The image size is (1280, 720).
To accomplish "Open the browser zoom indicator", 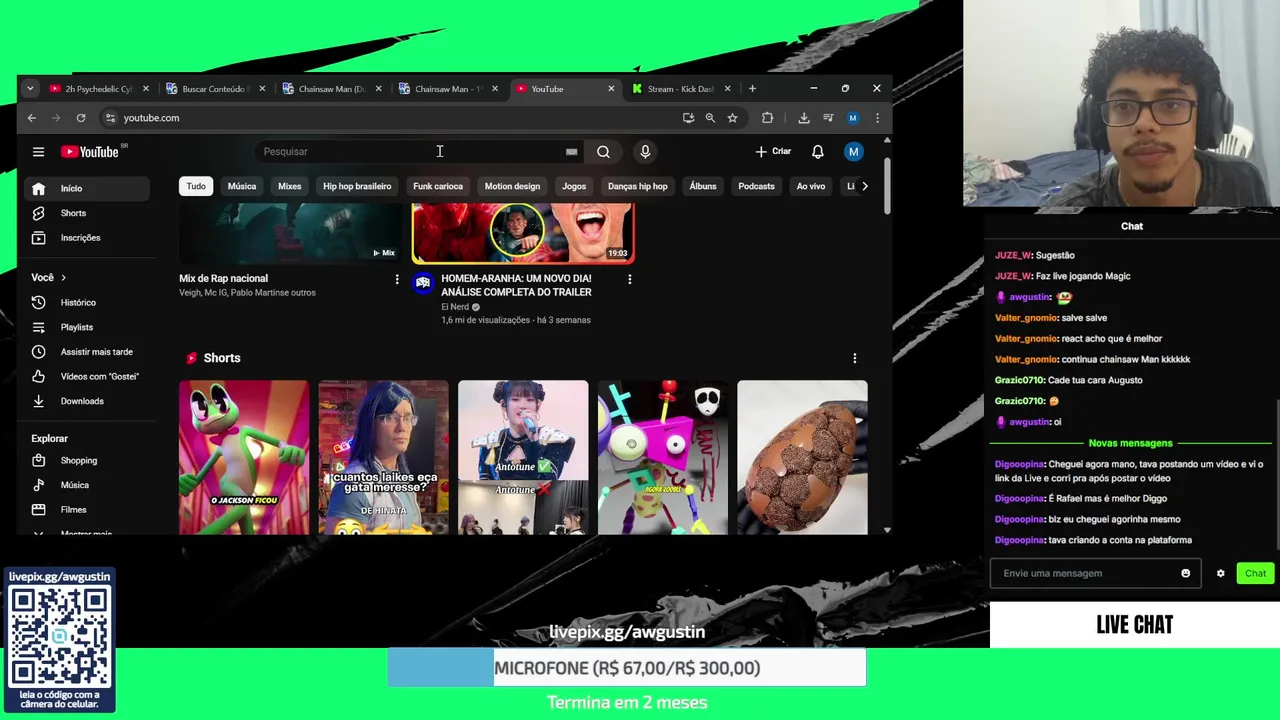I will click(710, 118).
